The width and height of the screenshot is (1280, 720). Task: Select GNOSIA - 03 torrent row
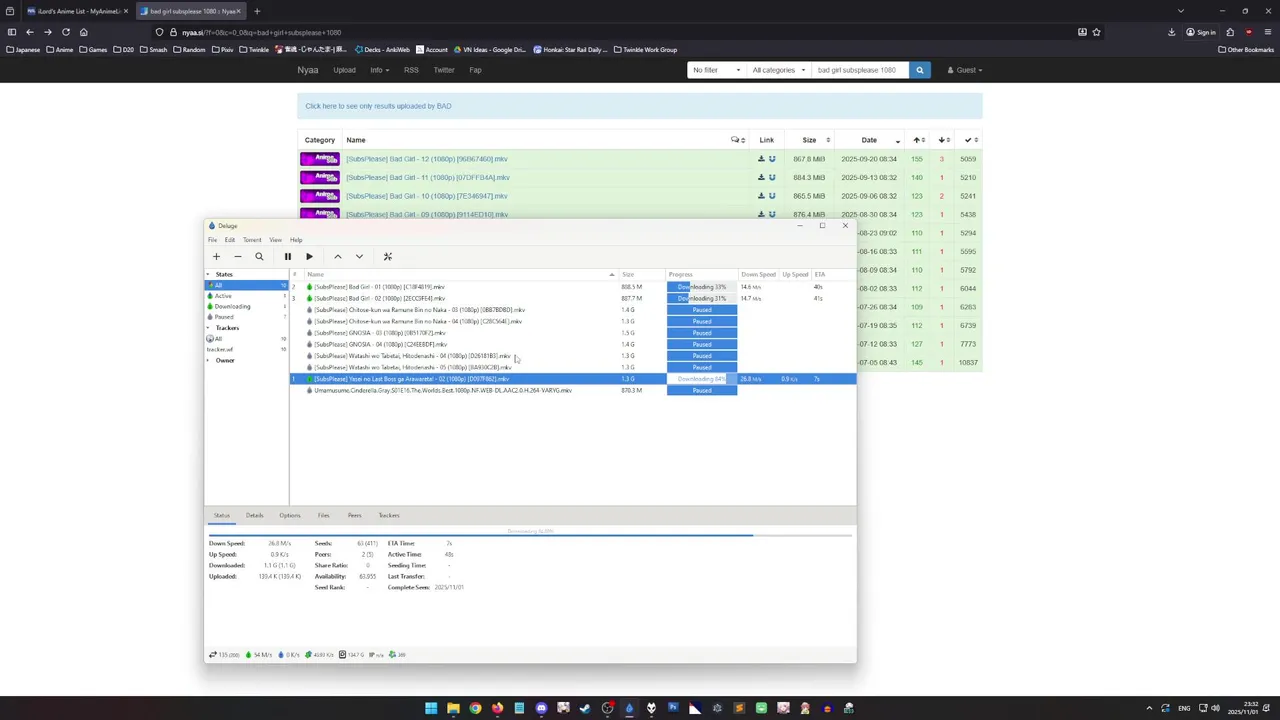tap(573, 333)
